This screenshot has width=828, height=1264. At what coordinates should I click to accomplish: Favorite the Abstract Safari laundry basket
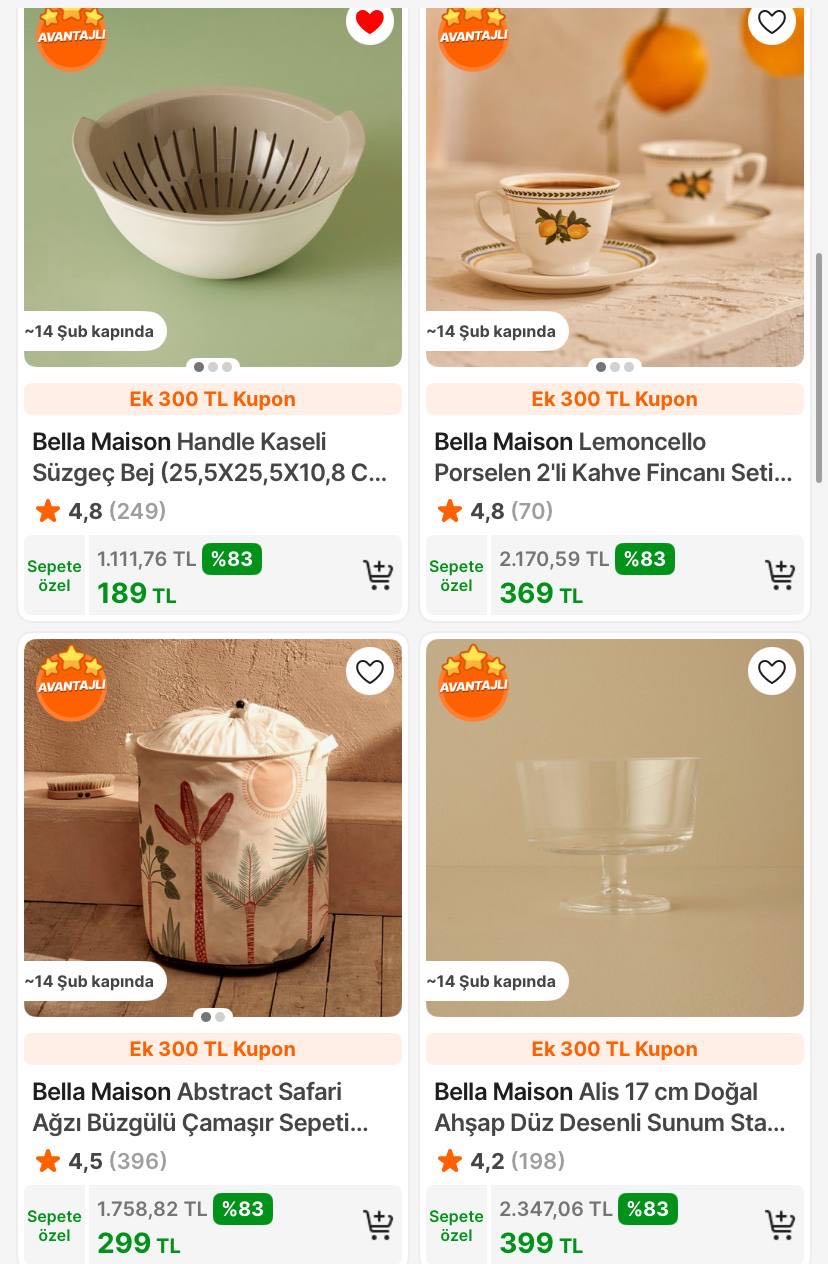[370, 672]
